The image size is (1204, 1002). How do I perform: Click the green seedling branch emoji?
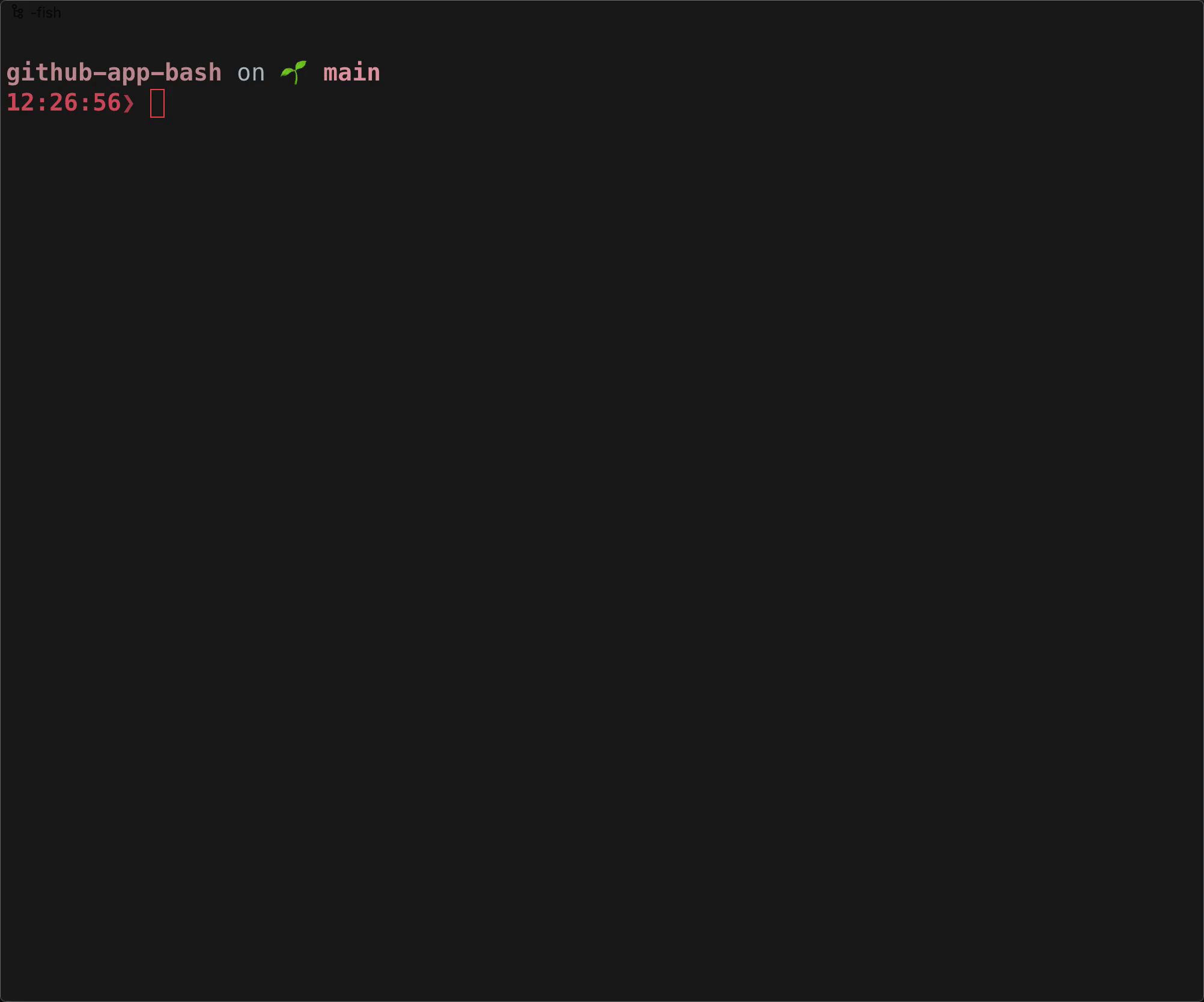coord(294,73)
